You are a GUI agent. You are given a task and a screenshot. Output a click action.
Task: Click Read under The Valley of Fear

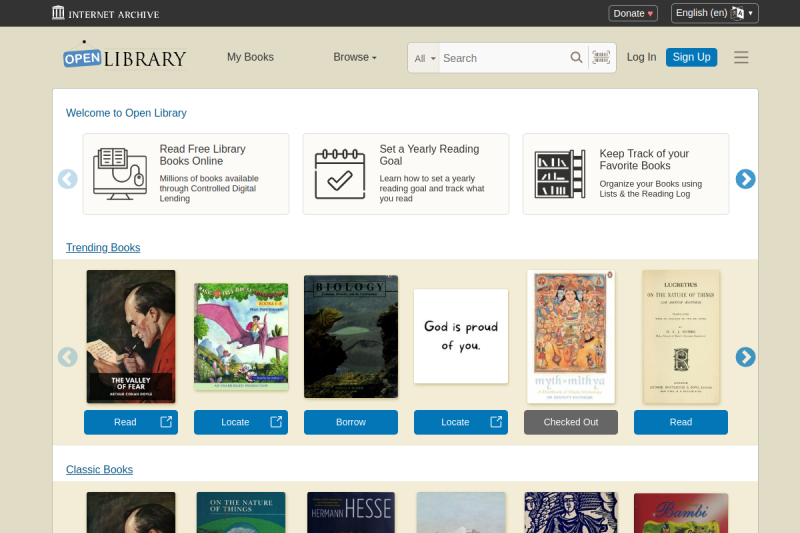click(131, 422)
